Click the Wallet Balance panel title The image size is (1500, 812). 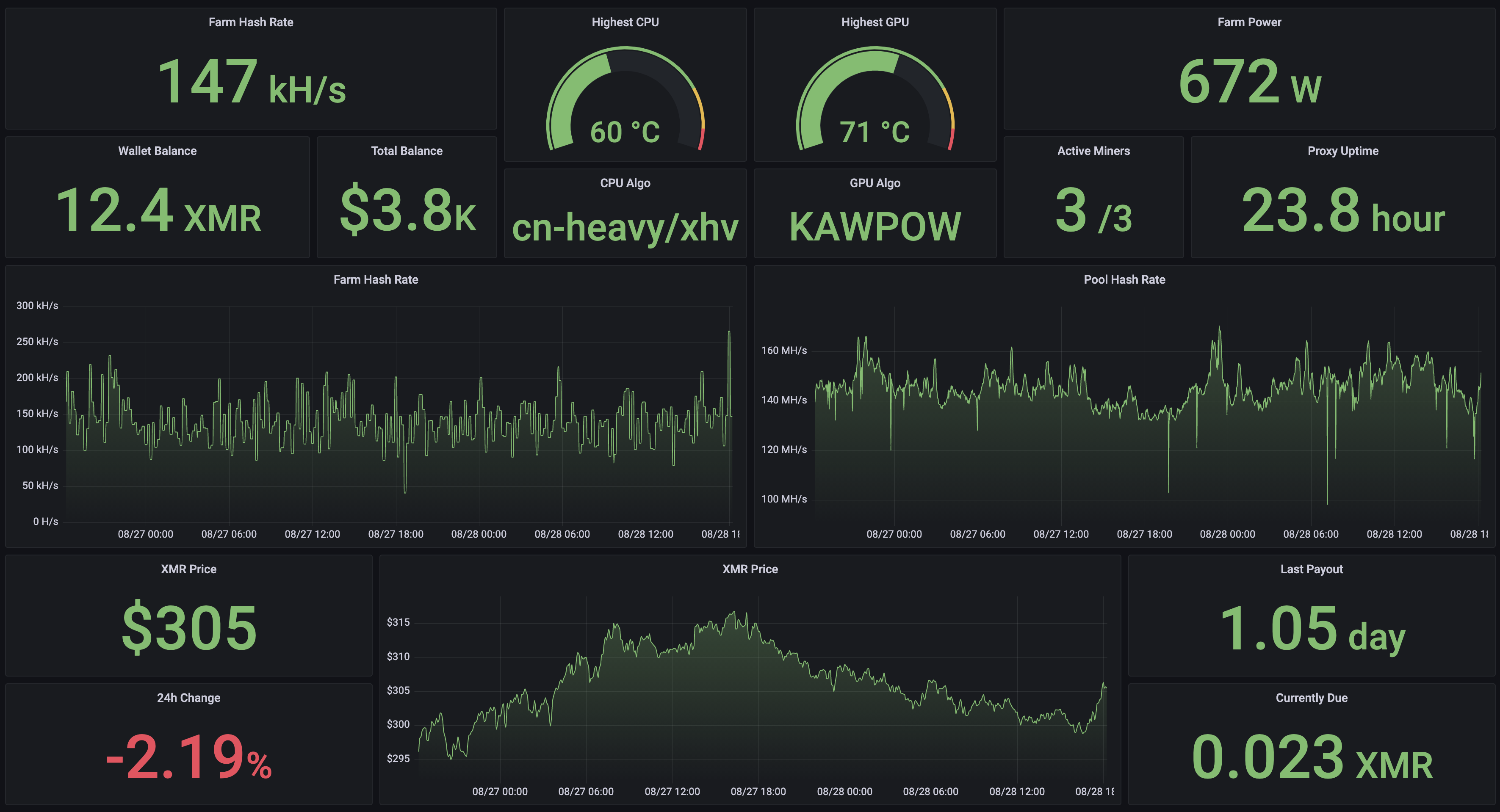tap(157, 151)
